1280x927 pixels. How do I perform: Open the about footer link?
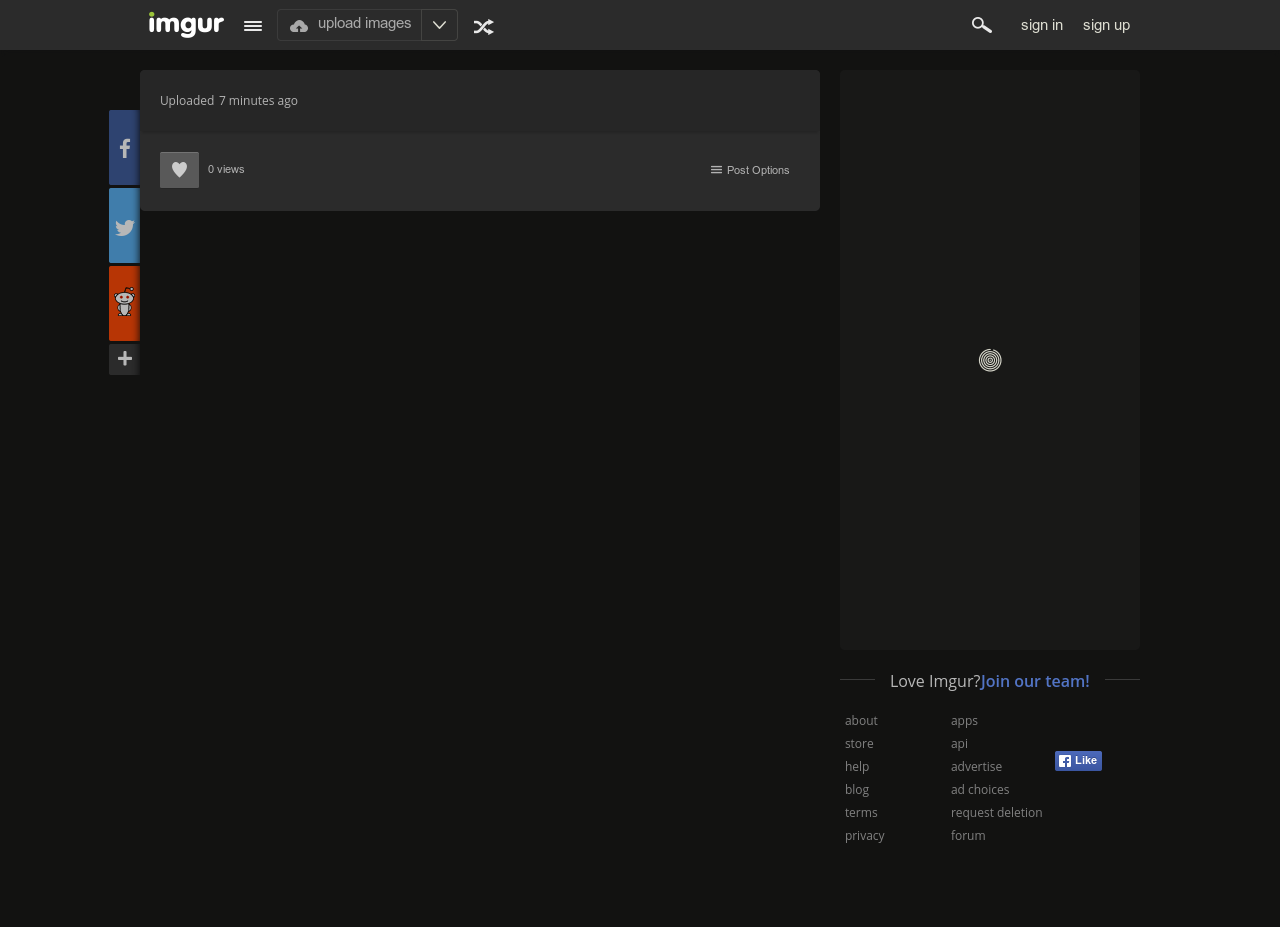point(861,721)
